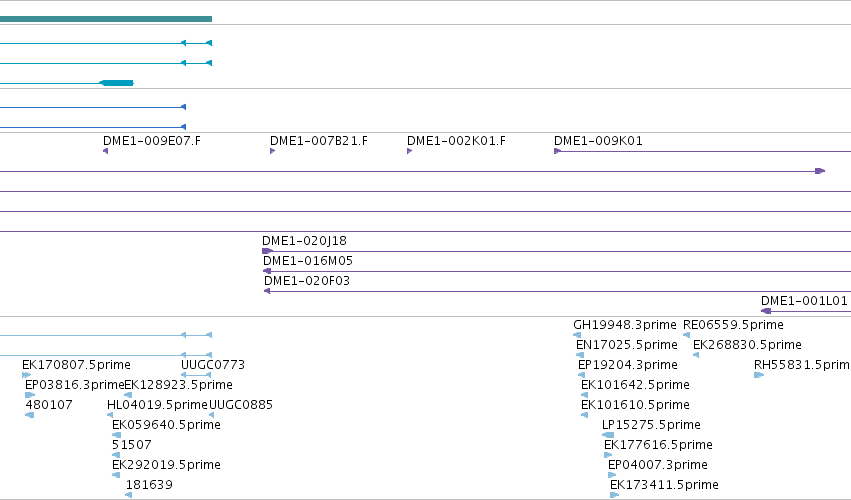Select the DME1-002K01.F feature label
This screenshot has width=851, height=500.
[x=456, y=141]
